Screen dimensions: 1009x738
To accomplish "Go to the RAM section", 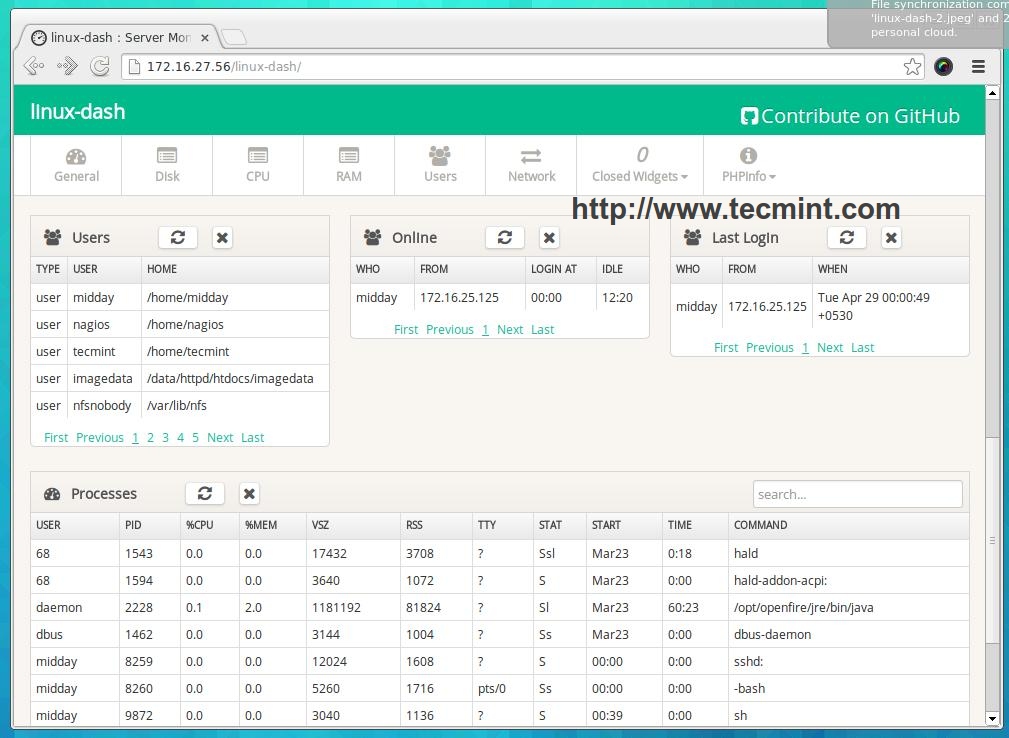I will coord(349,165).
